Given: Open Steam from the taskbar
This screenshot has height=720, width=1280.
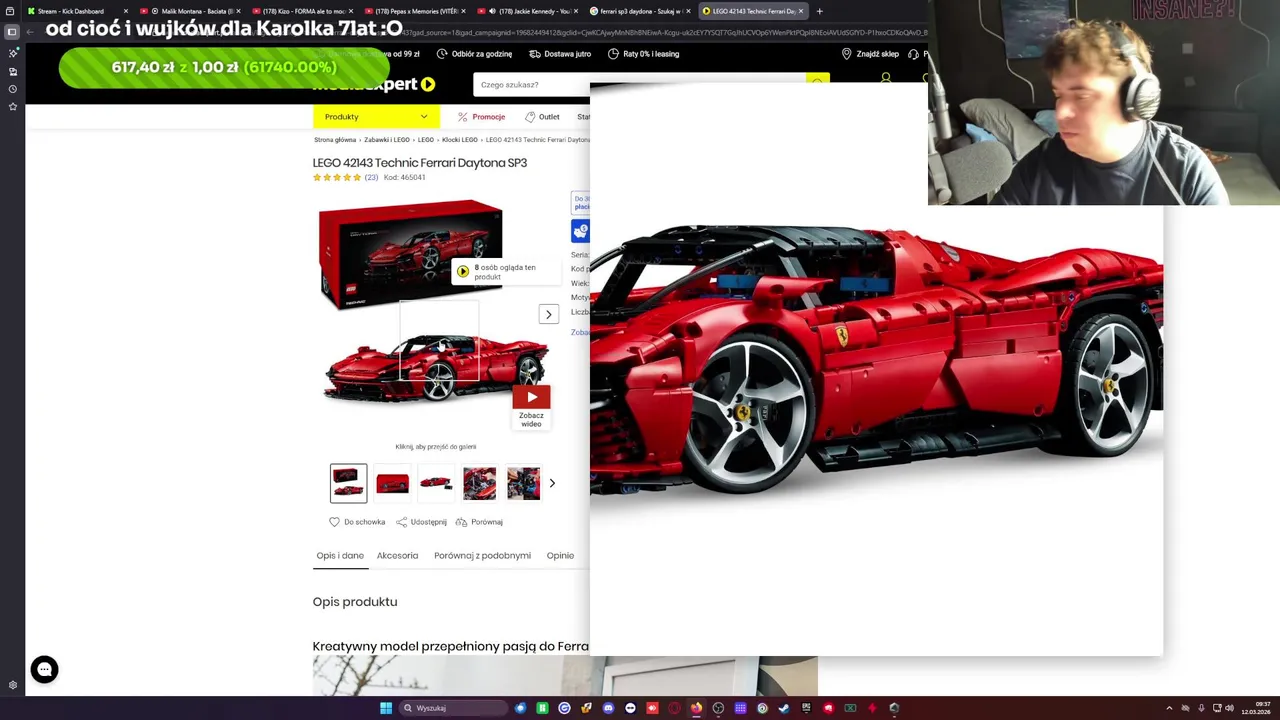Looking at the screenshot, I should point(784,708).
